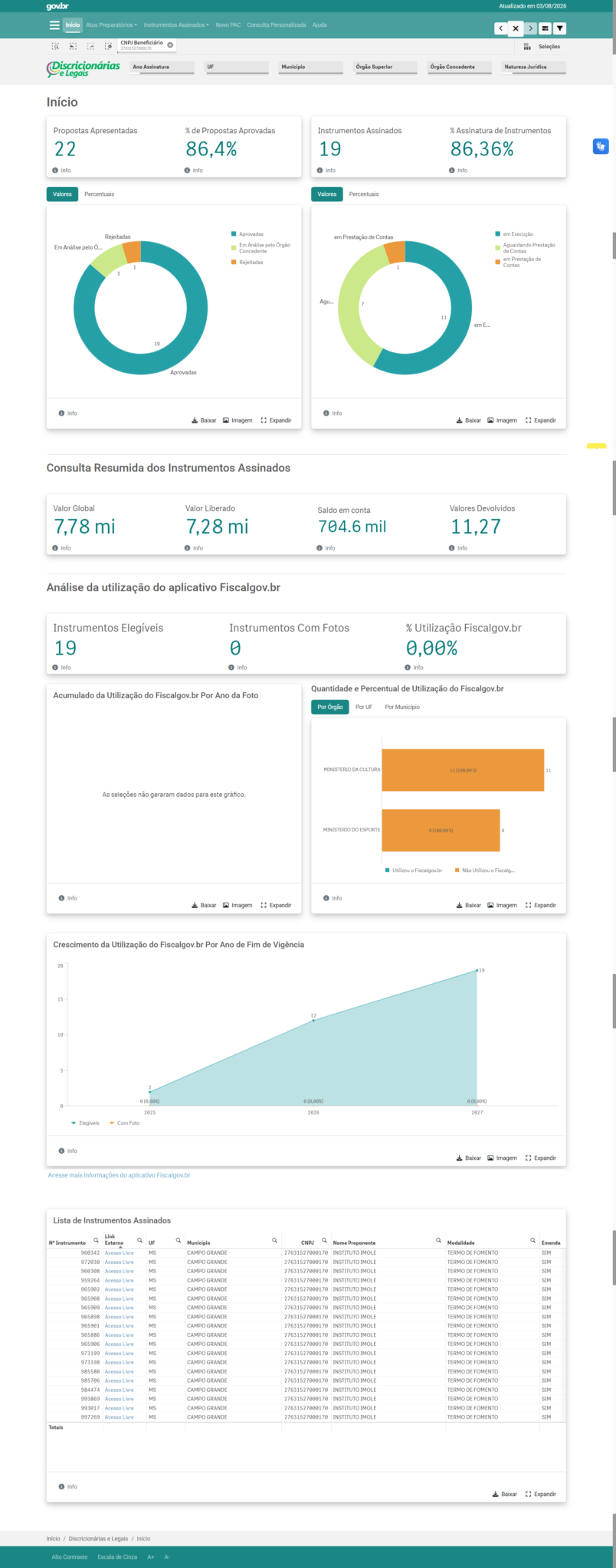
Task: Click the step back selection icon
Action: coord(73,47)
